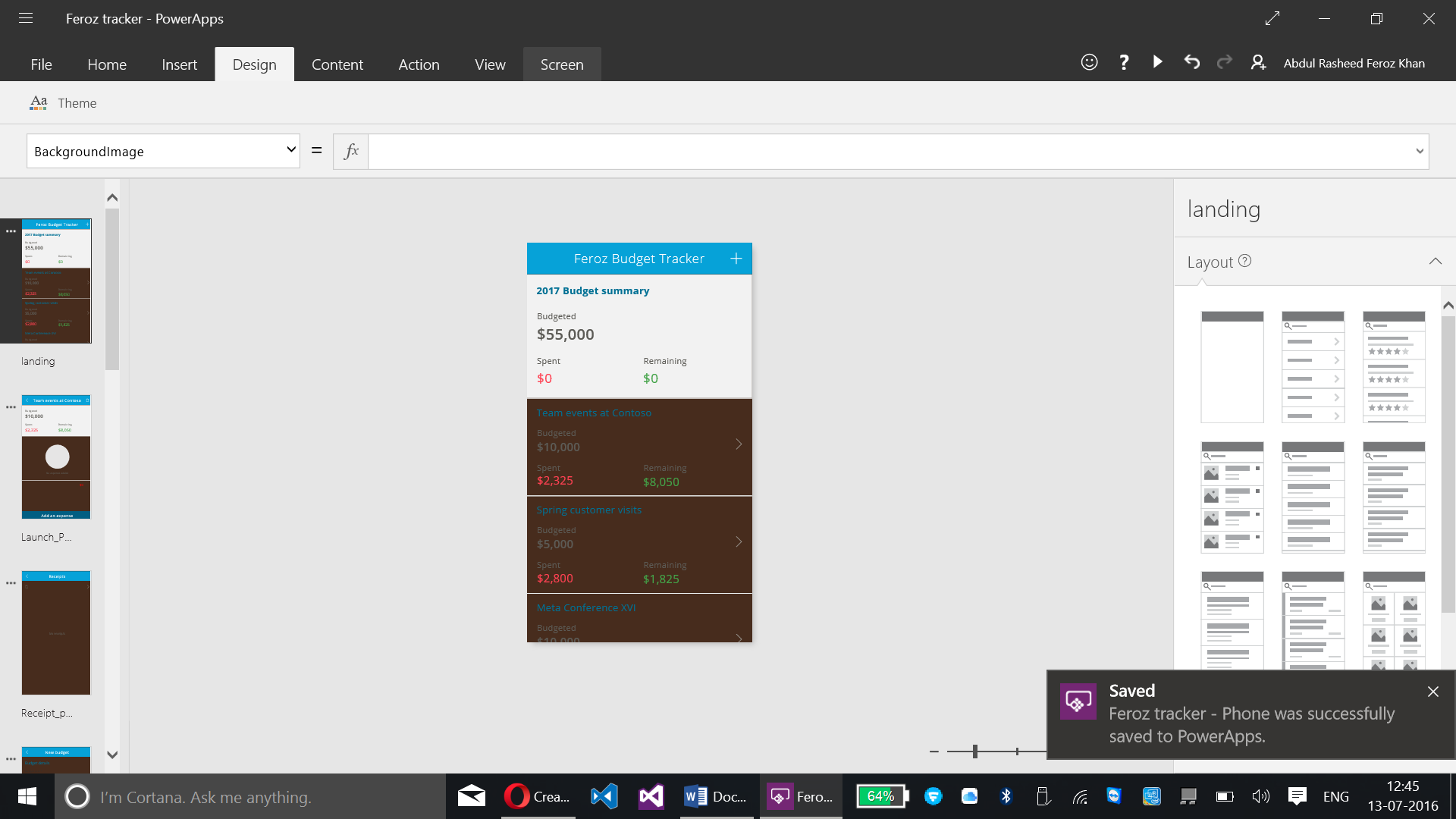The width and height of the screenshot is (1456, 819).
Task: Select the landing screen thumbnail
Action: tap(56, 281)
